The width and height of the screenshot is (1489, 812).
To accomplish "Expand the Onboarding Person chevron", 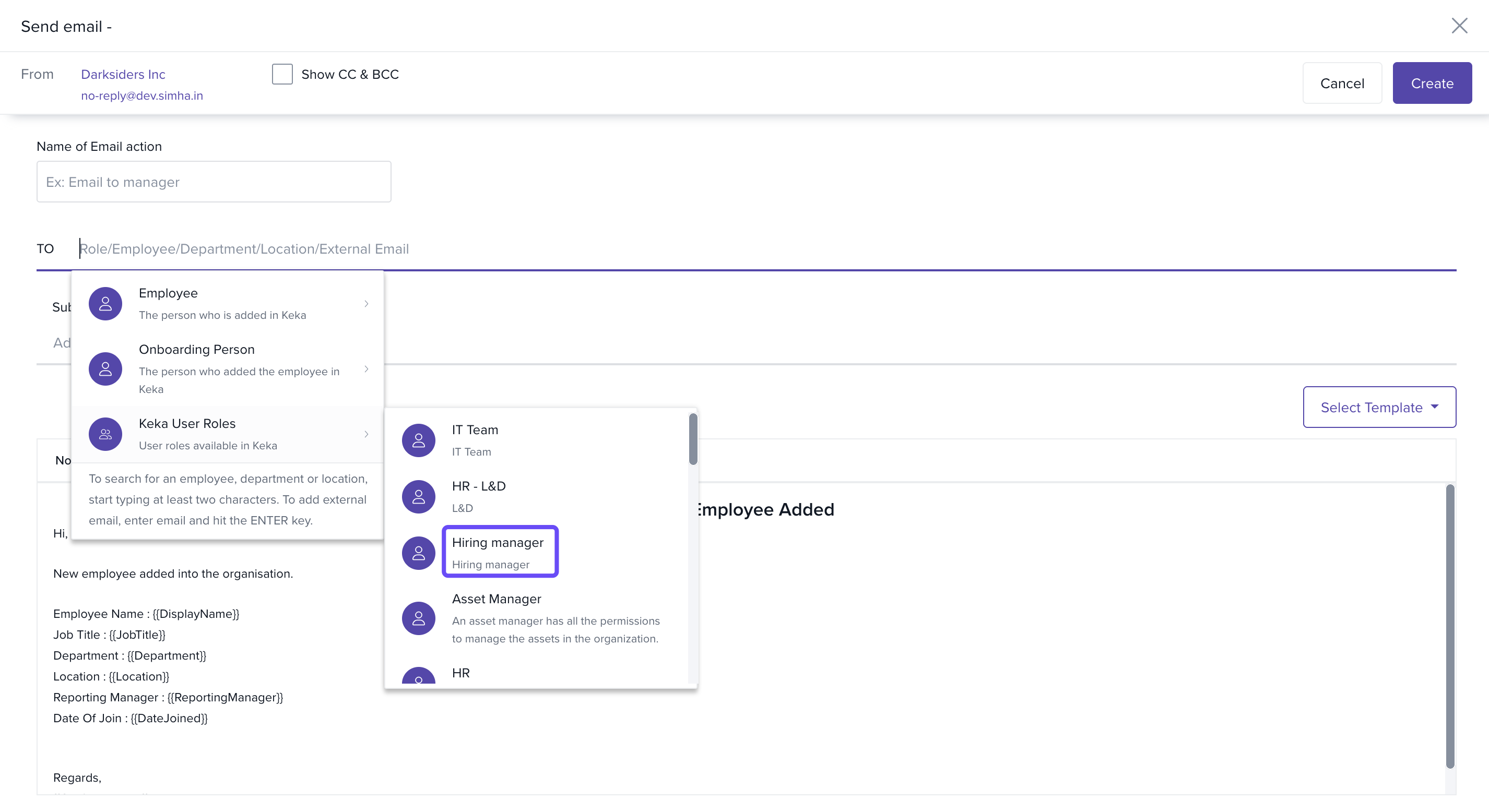I will click(366, 369).
